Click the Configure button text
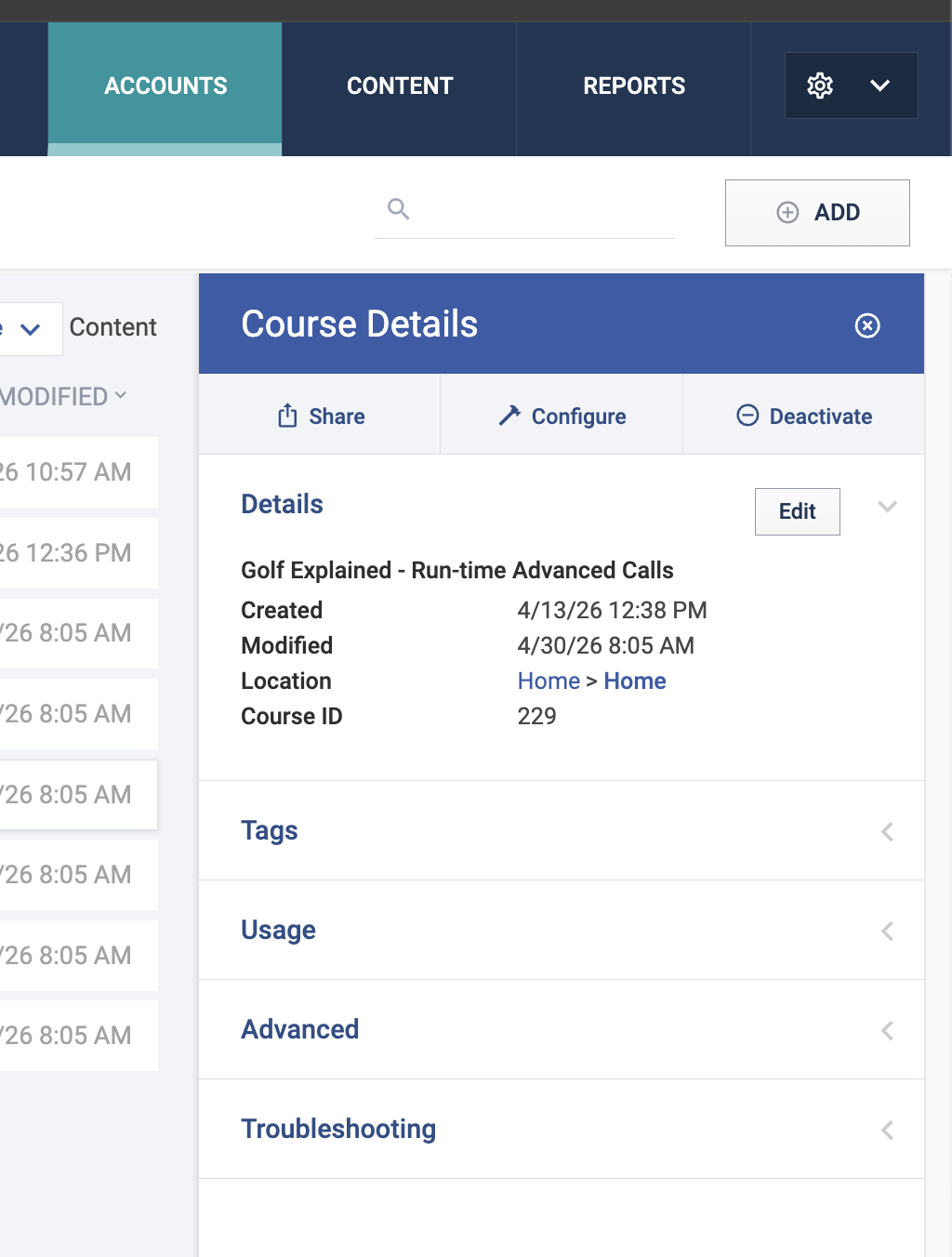This screenshot has height=1257, width=952. (578, 417)
